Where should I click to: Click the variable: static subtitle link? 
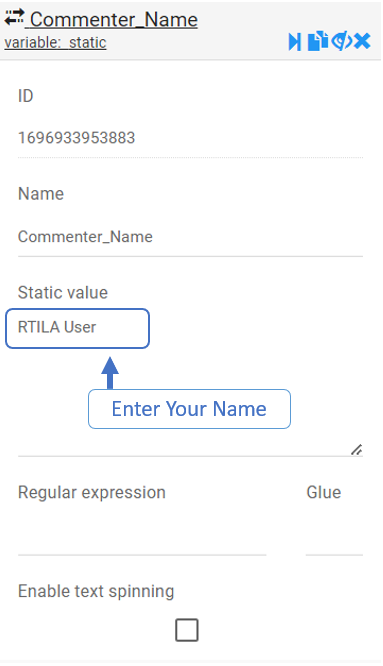[x=55, y=42]
